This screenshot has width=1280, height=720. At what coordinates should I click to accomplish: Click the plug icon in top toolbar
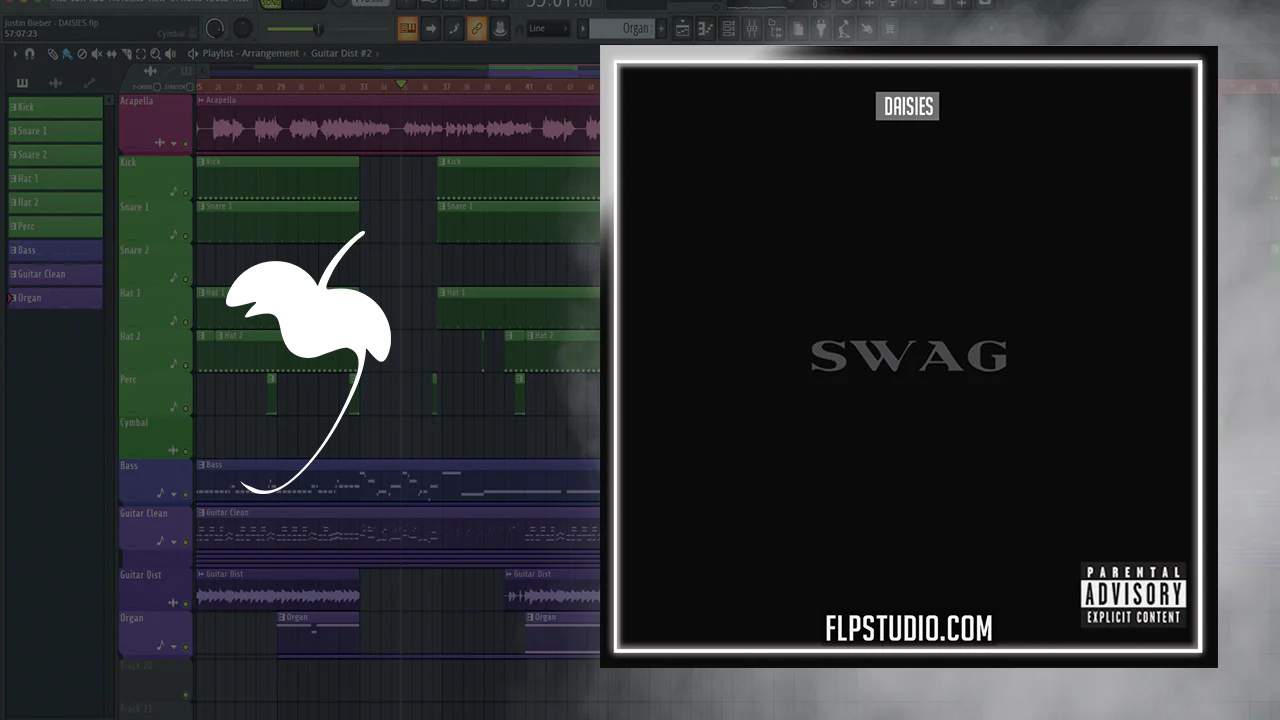(821, 29)
